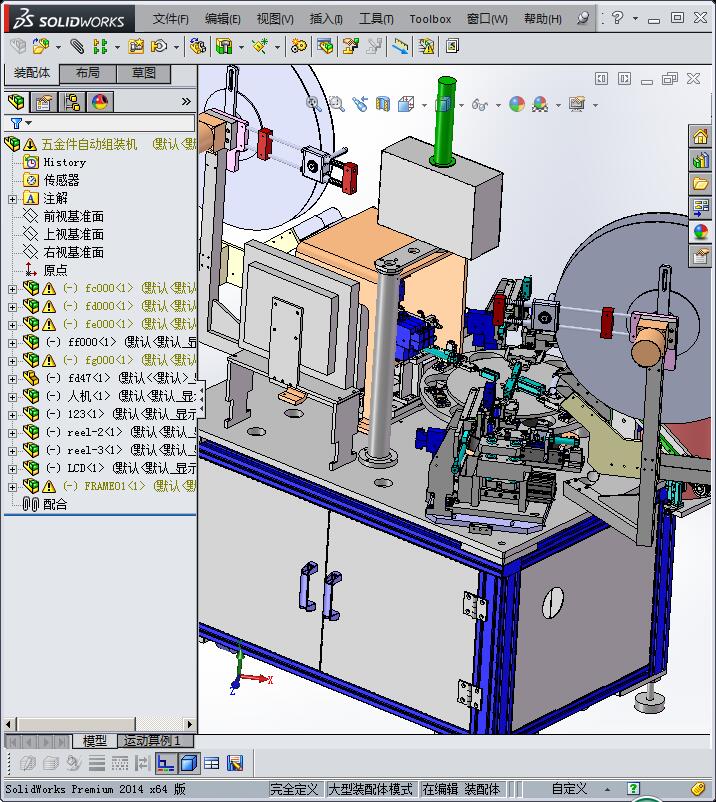Screen dimensions: 716x802
Task: Open the Assembly Features icon
Action: click(223, 47)
